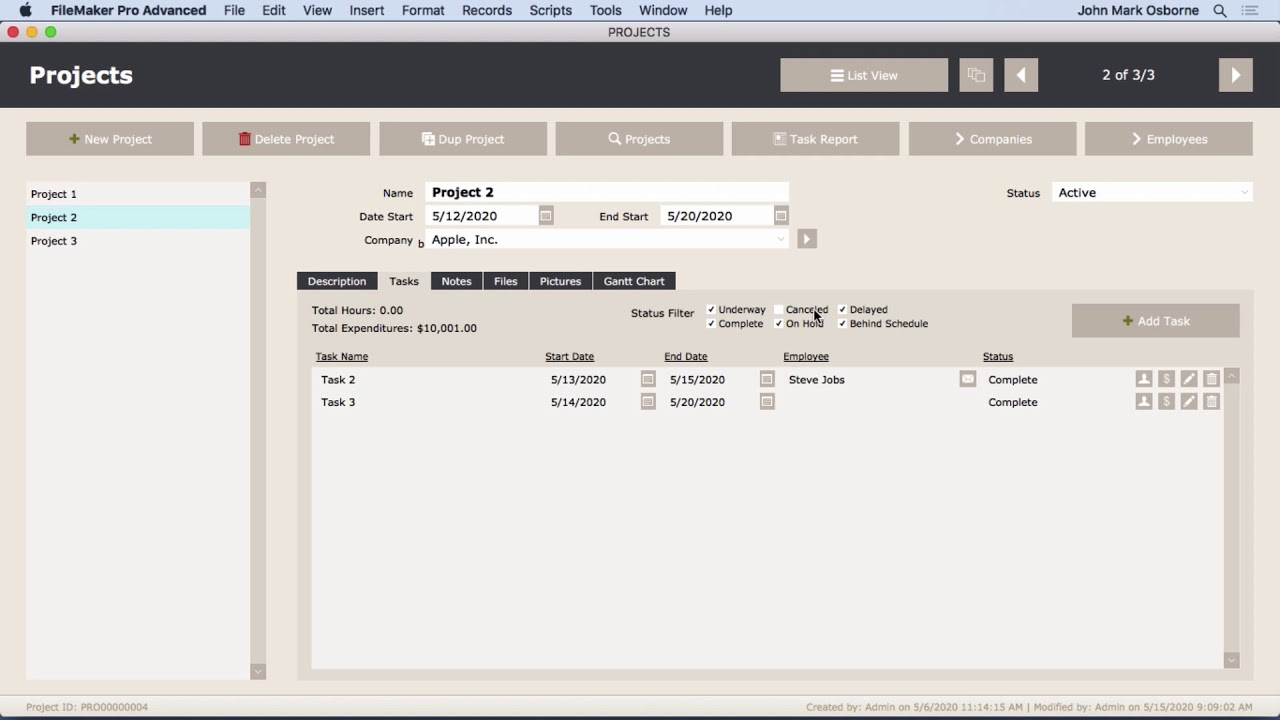Click the person icon on Task 2 row
Viewport: 1280px width, 720px height.
coord(1144,379)
